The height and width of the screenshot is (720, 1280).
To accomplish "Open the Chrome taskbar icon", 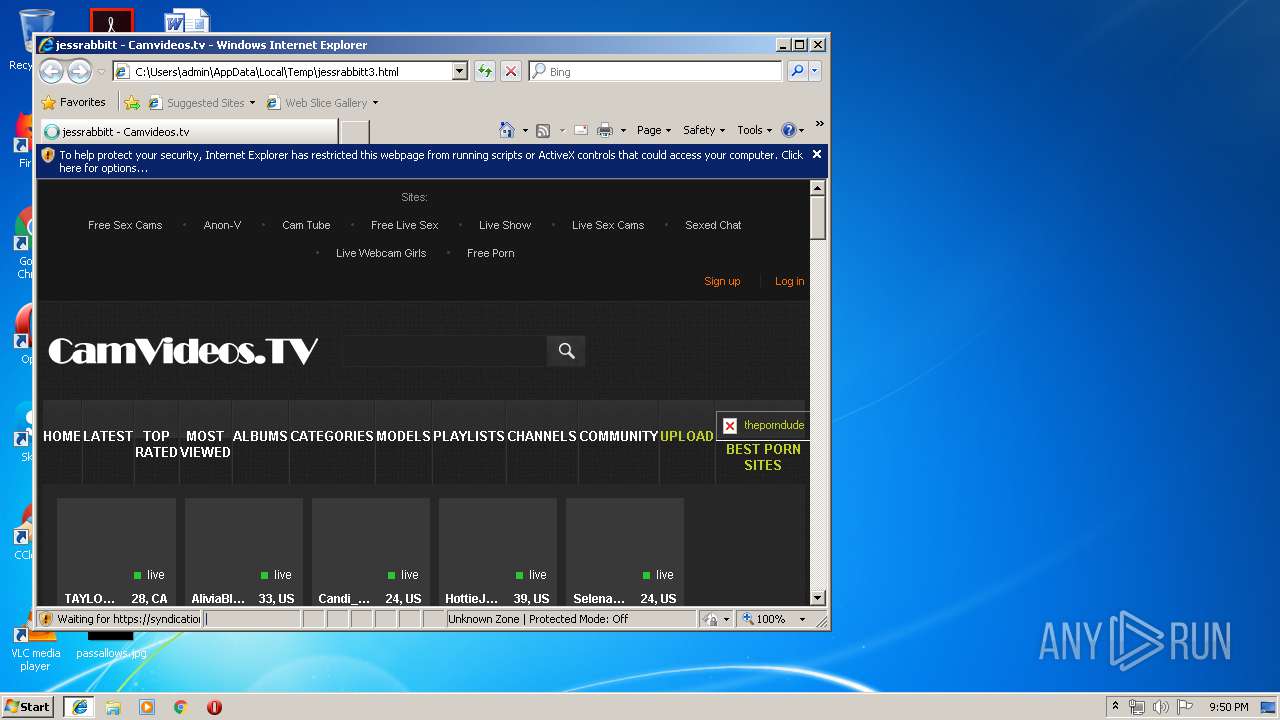I will (x=181, y=707).
